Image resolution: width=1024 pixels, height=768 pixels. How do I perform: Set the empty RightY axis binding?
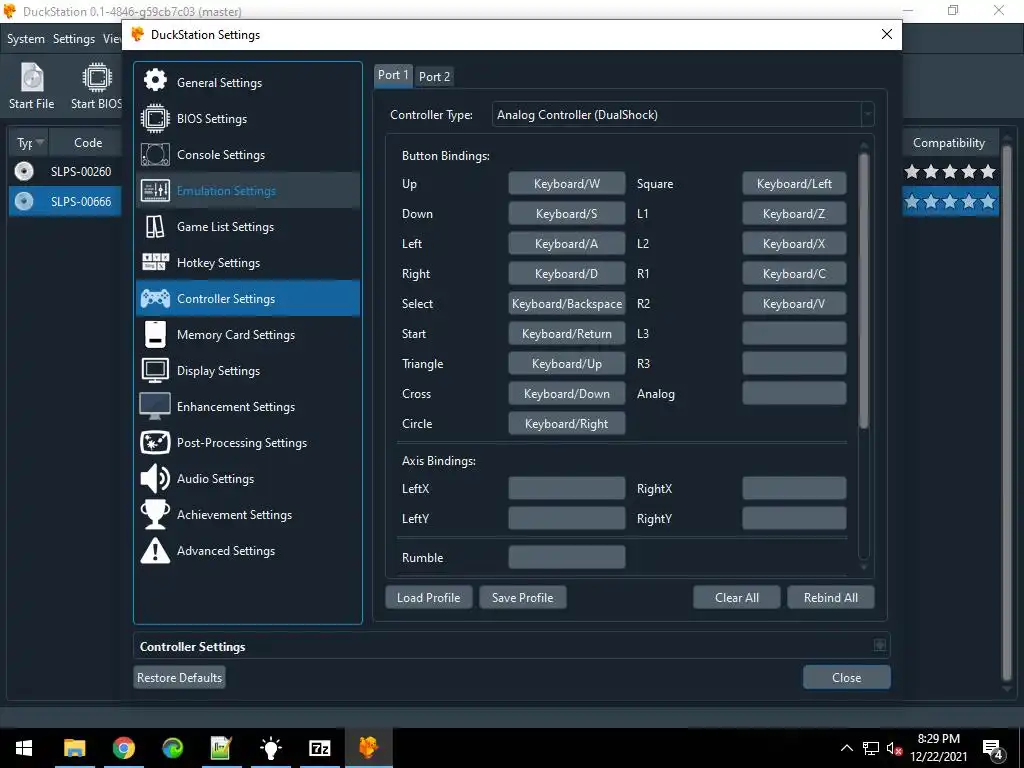[x=794, y=519]
